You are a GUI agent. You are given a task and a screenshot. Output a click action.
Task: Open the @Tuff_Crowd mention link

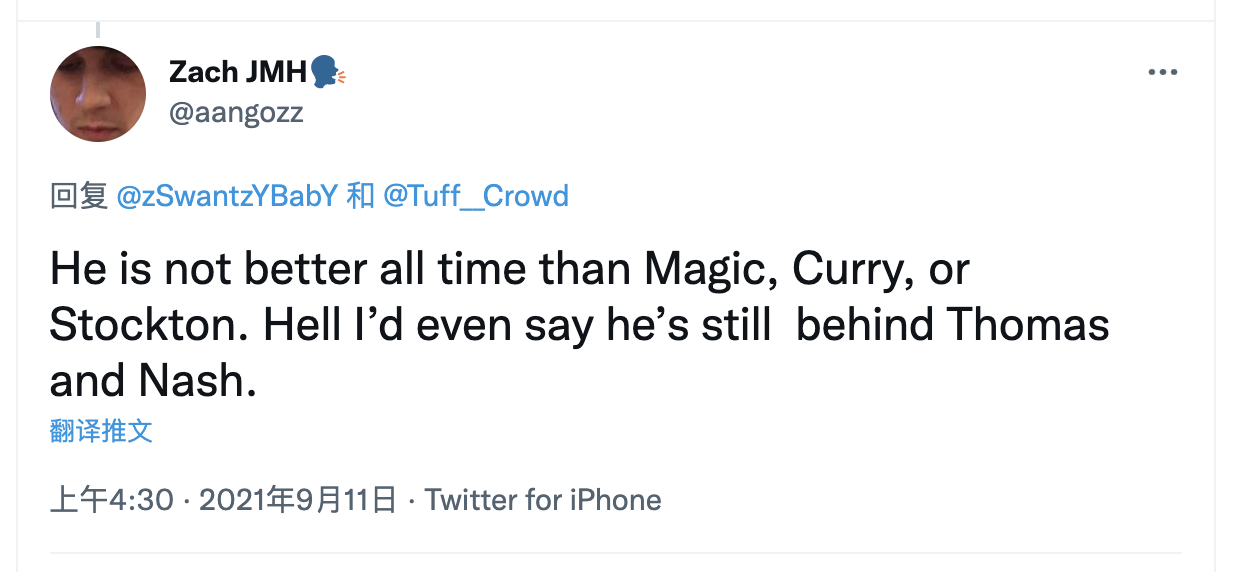coord(476,195)
